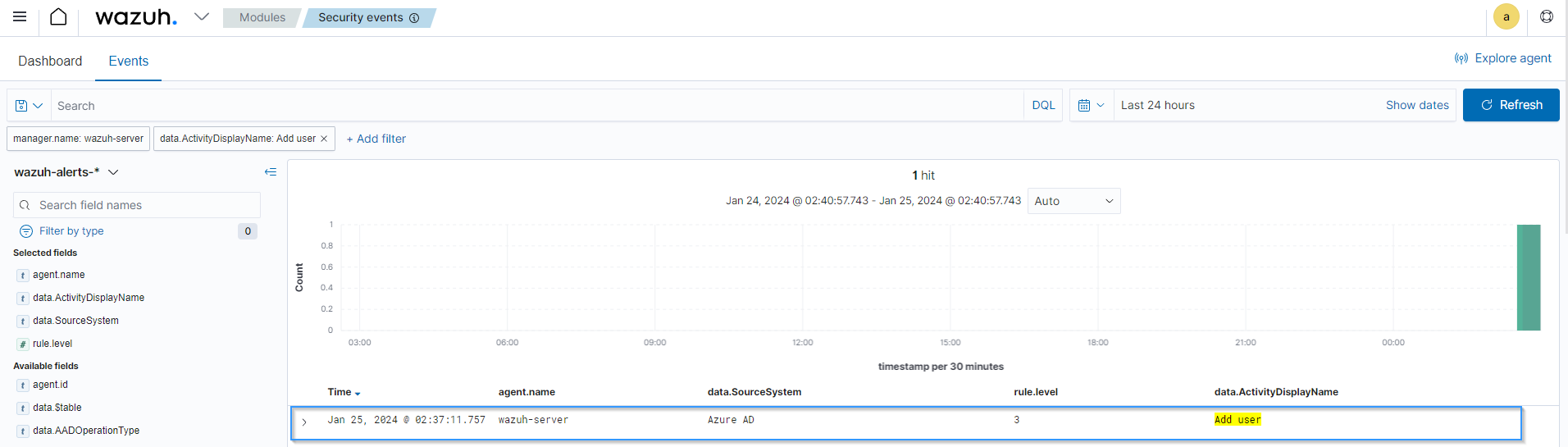
Task: Expand the wazuh-alerts-* index pattern dropdown
Action: click(x=113, y=172)
